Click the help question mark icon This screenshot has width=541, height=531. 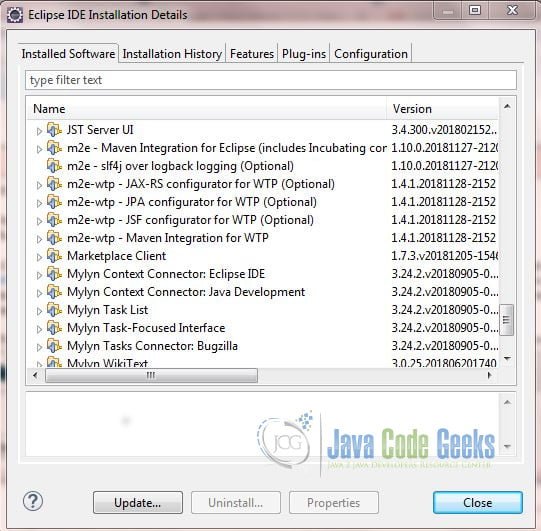pos(33,501)
